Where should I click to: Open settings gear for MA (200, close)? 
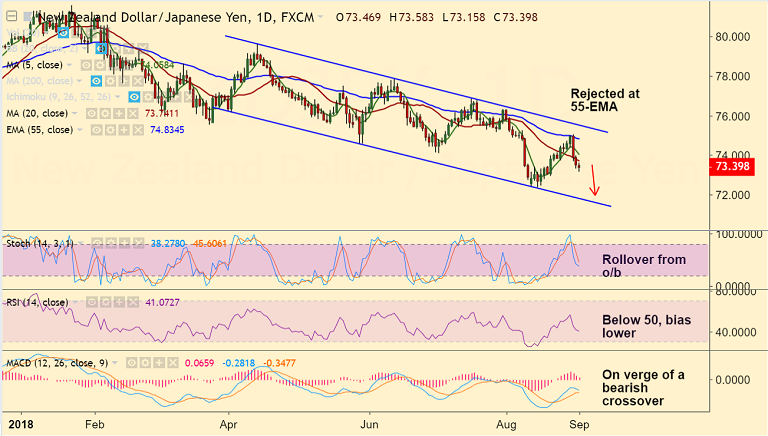point(110,81)
